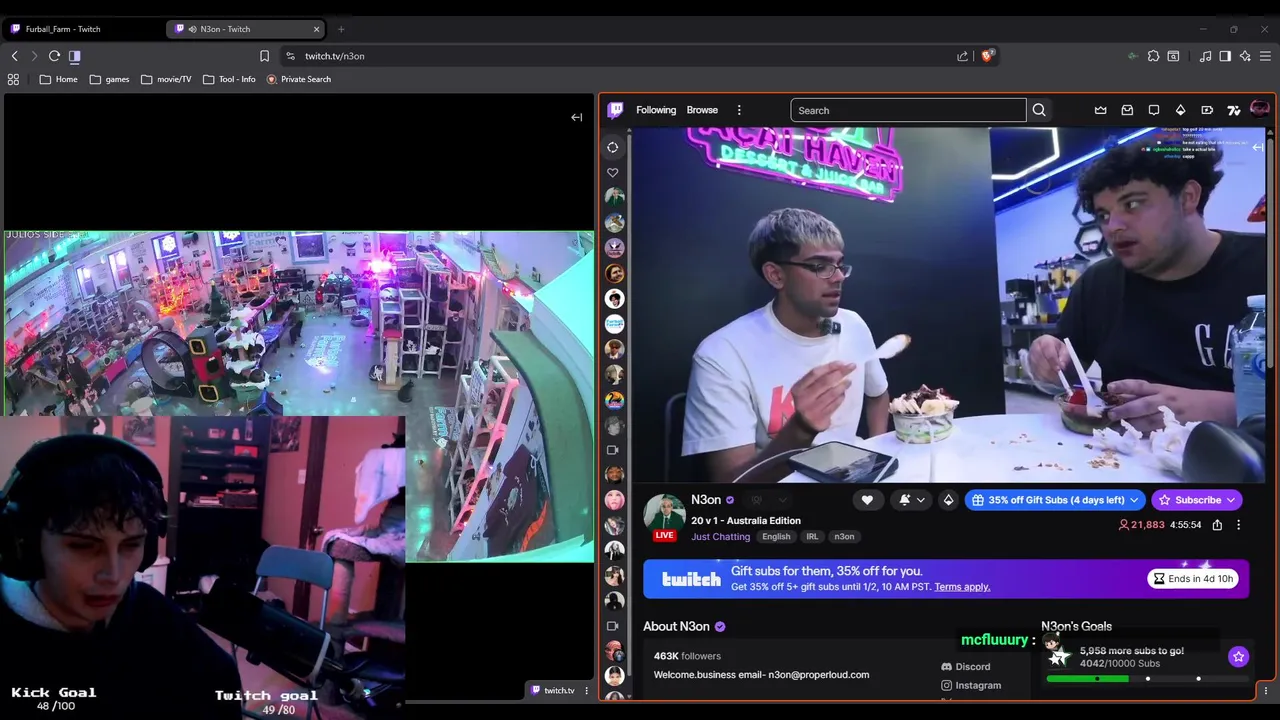Click the 7TV extension icon

click(x=1234, y=110)
